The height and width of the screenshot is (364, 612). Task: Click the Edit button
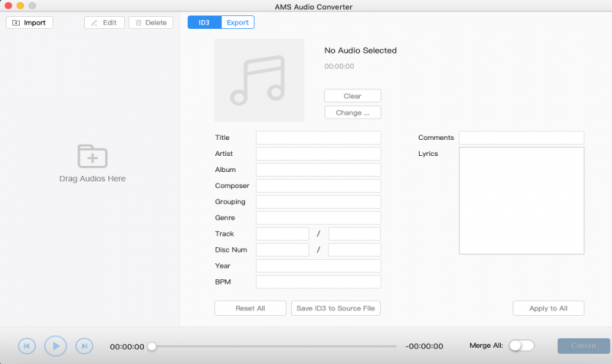[x=104, y=23]
